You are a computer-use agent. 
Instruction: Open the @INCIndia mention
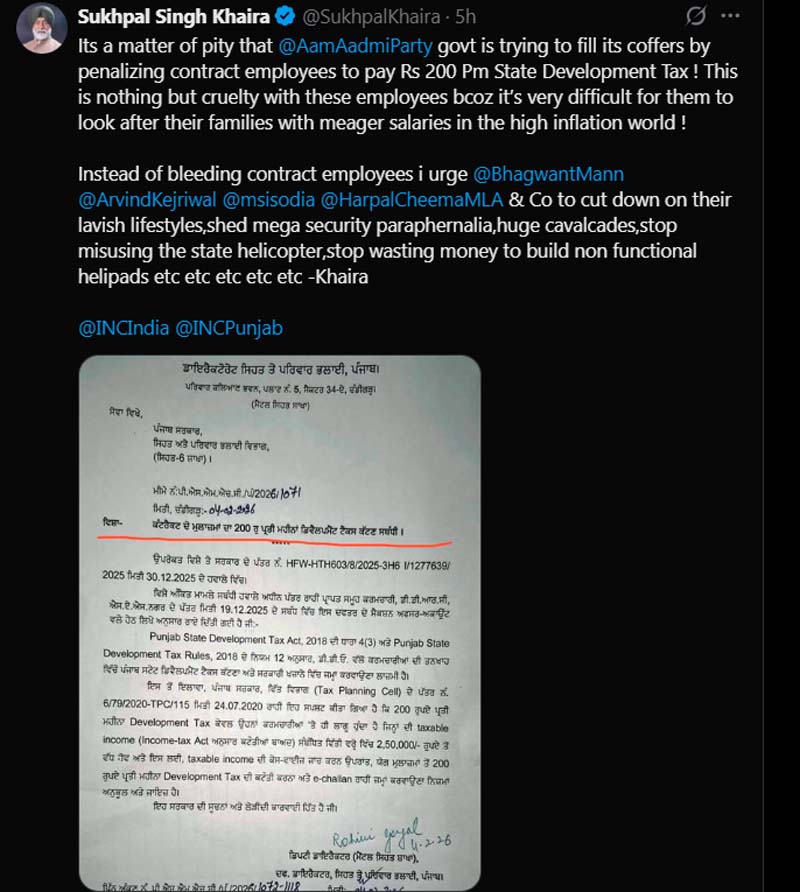pyautogui.click(x=123, y=328)
